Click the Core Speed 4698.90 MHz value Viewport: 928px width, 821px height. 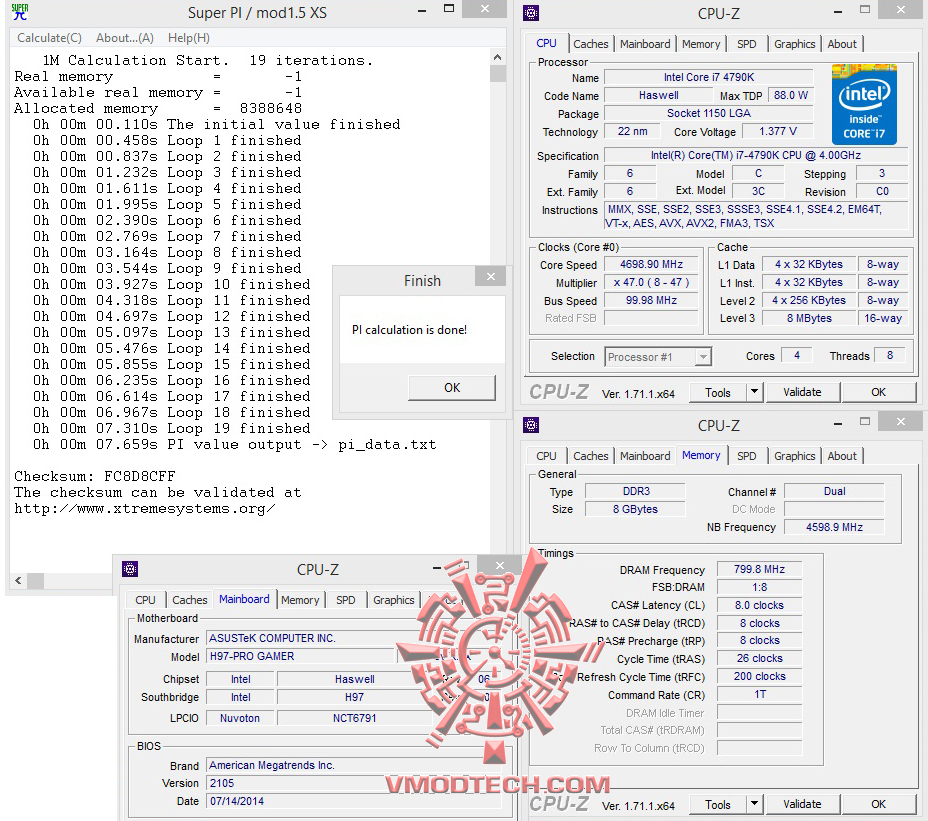point(651,265)
